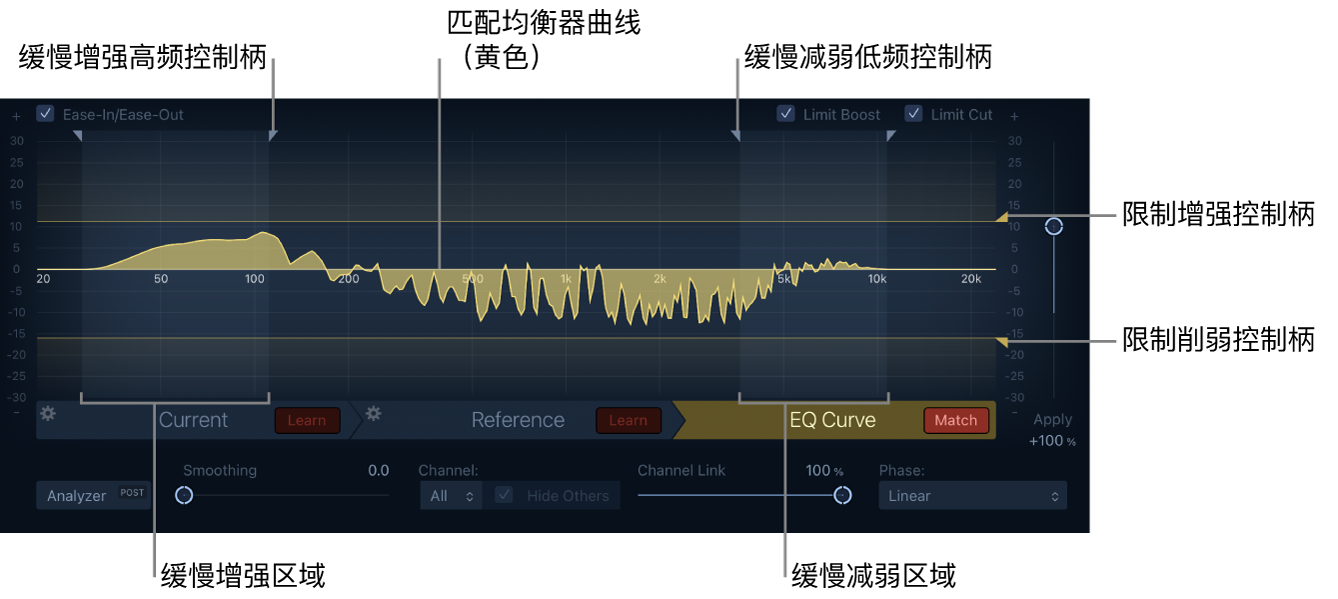Adjust the vertical Apply slider knob
Image resolution: width=1338 pixels, height=599 pixels.
(x=1053, y=227)
